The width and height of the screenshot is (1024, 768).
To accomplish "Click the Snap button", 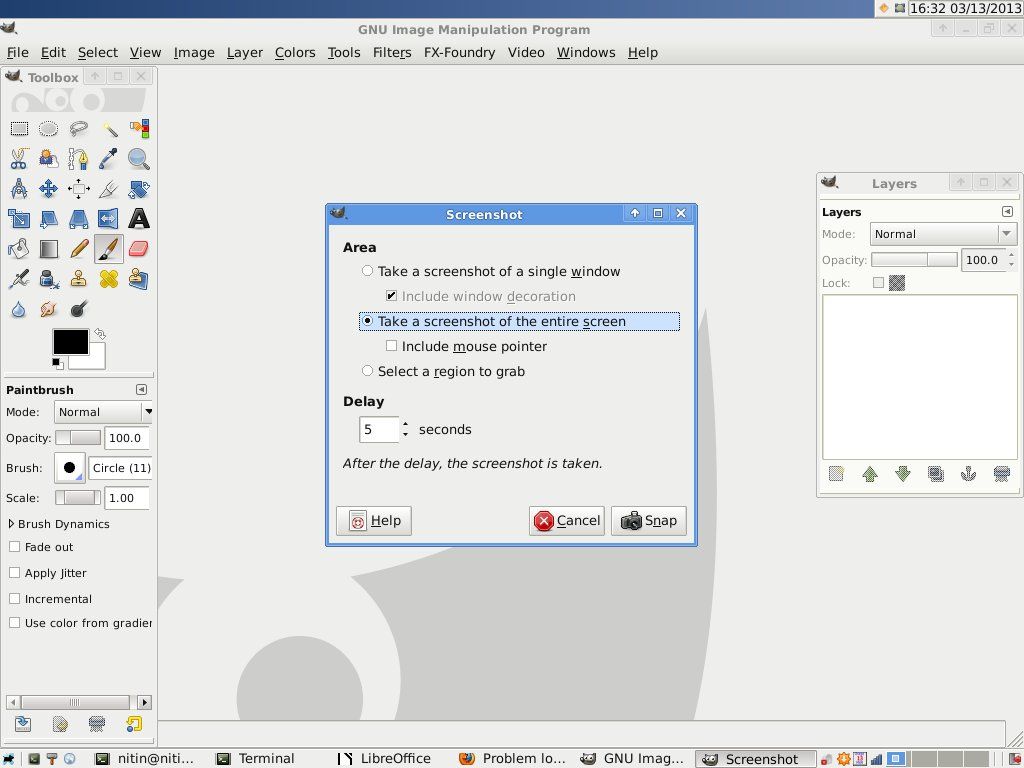I will click(x=648, y=520).
